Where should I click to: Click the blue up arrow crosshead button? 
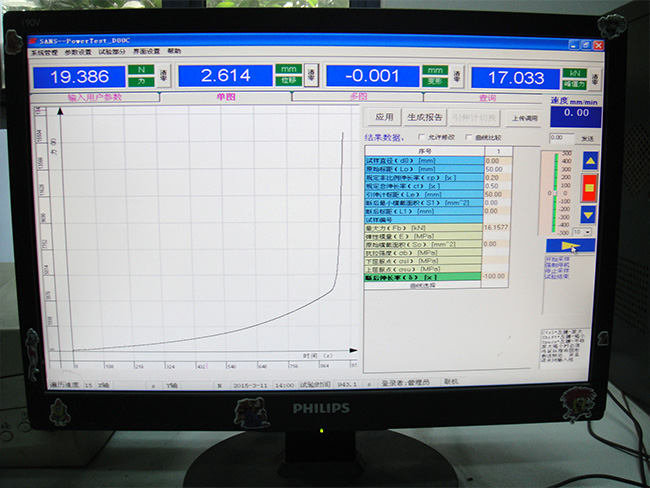589,160
